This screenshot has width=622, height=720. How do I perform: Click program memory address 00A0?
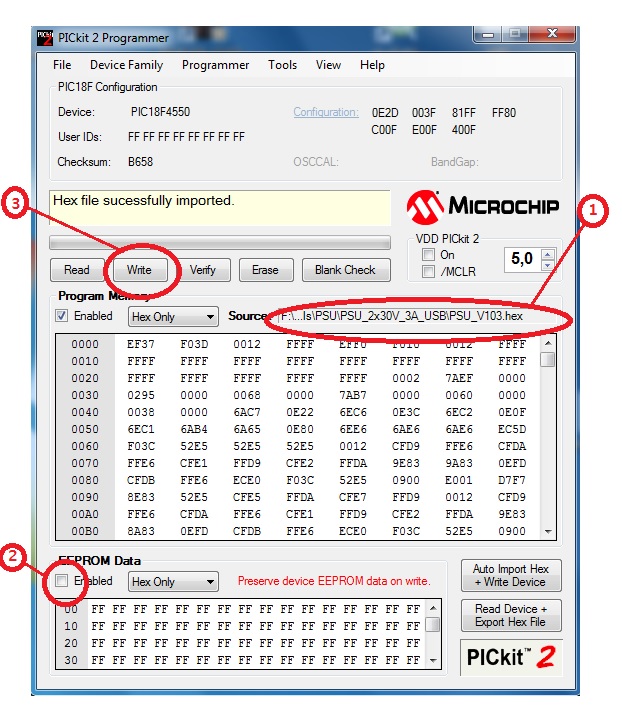85,514
